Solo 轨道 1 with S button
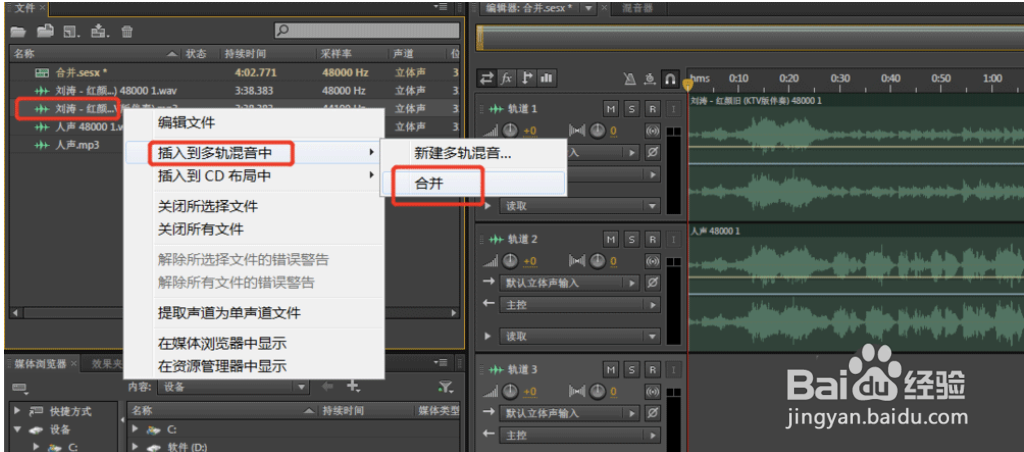This screenshot has height=452, width=1024. (x=632, y=109)
